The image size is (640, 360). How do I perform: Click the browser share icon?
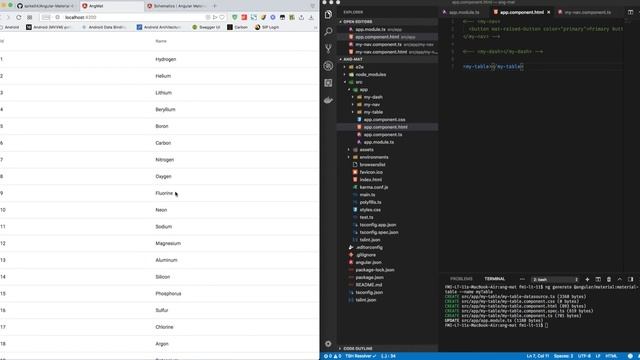click(x=301, y=18)
